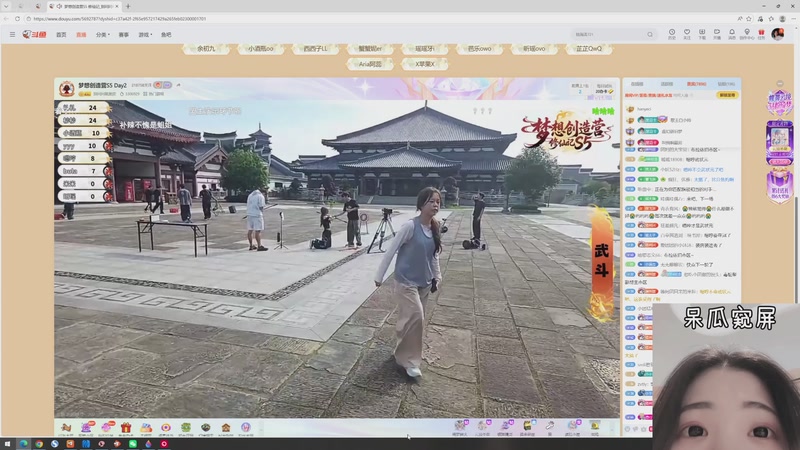The width and height of the screenshot is (800, 450).
Task: Click the video player stream
Action: [337, 259]
